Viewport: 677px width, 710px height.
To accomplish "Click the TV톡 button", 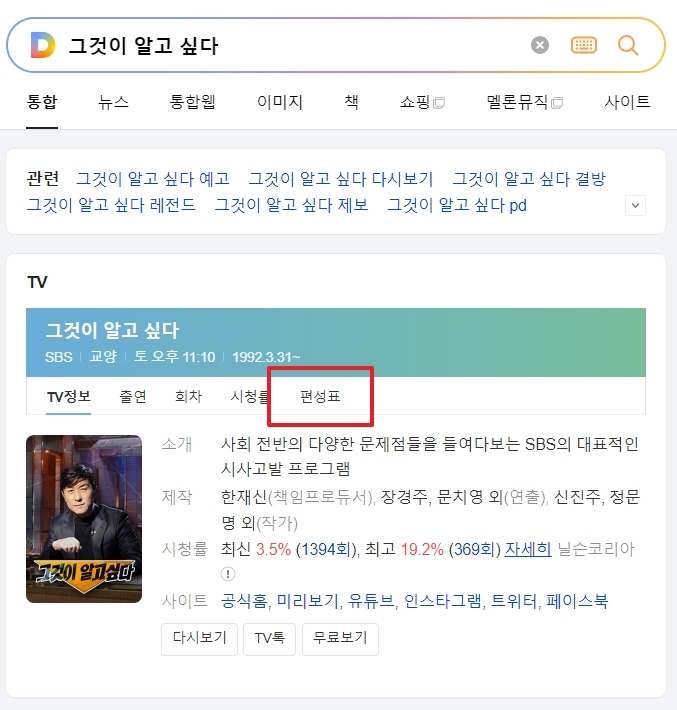I will (269, 639).
